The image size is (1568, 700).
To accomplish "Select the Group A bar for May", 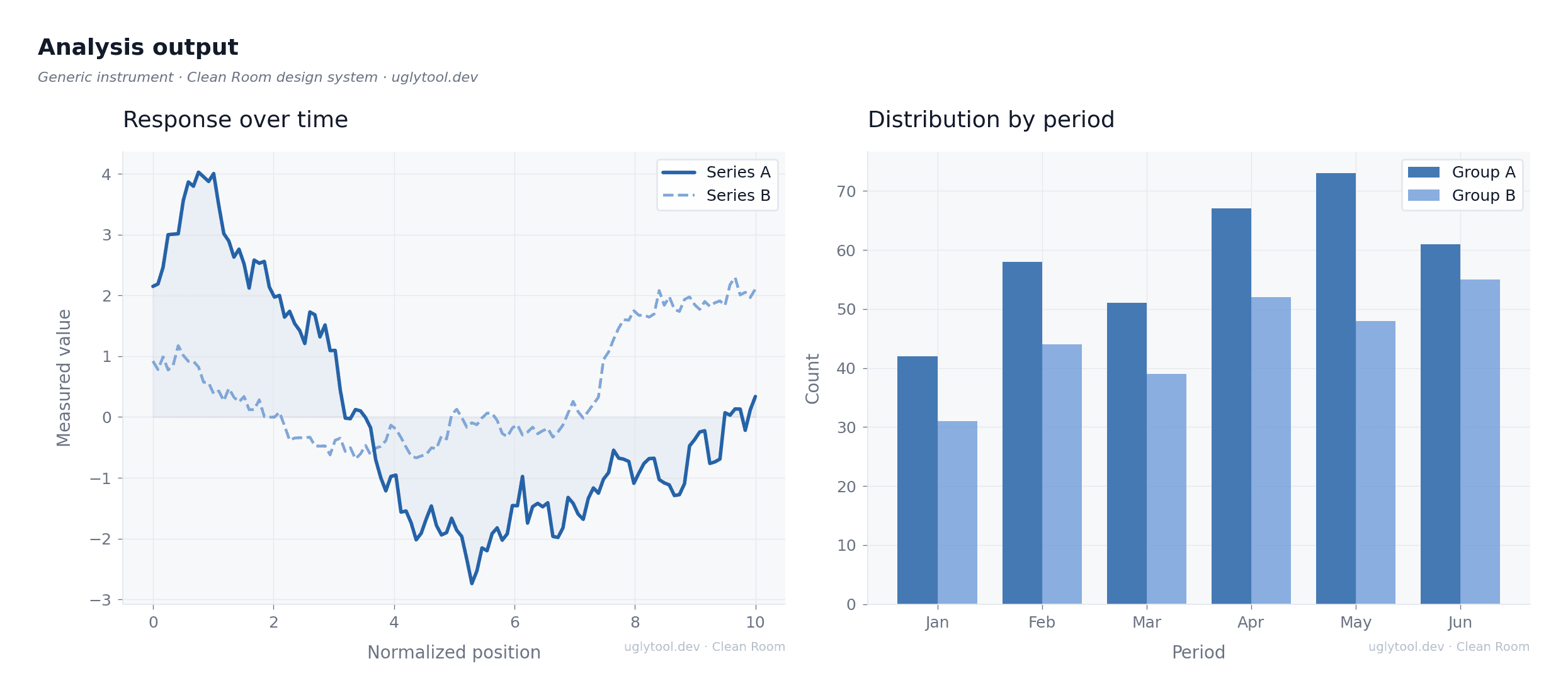I will (1336, 388).
